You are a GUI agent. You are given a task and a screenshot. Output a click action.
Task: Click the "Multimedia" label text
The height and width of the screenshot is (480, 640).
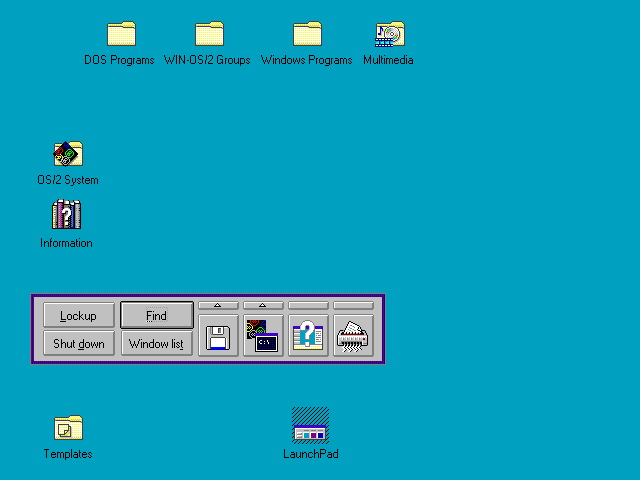[x=388, y=60]
